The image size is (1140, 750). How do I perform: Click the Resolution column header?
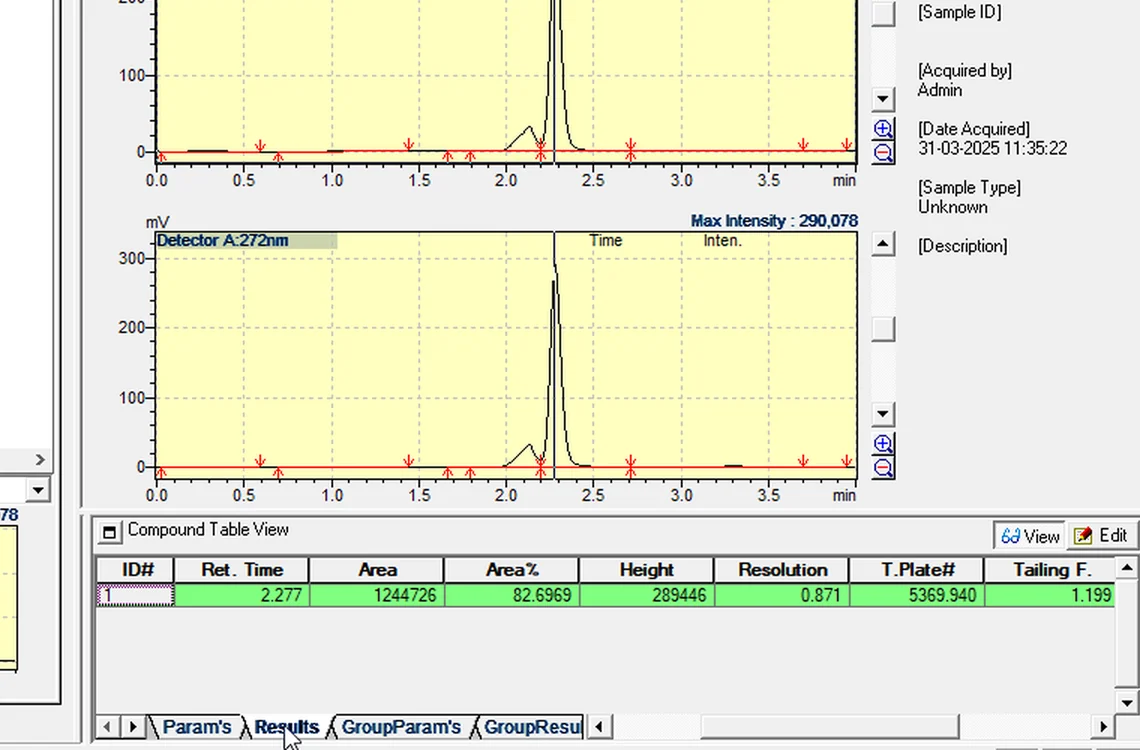click(782, 570)
